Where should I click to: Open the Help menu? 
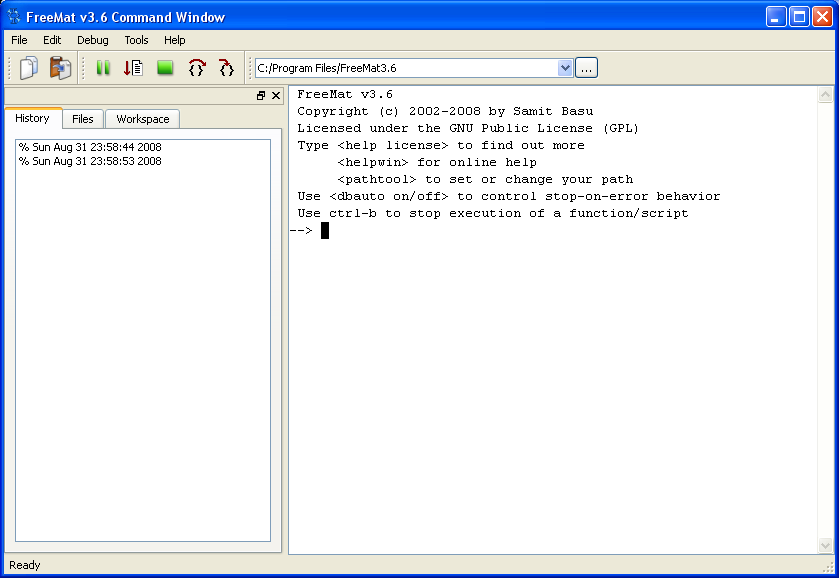click(174, 40)
